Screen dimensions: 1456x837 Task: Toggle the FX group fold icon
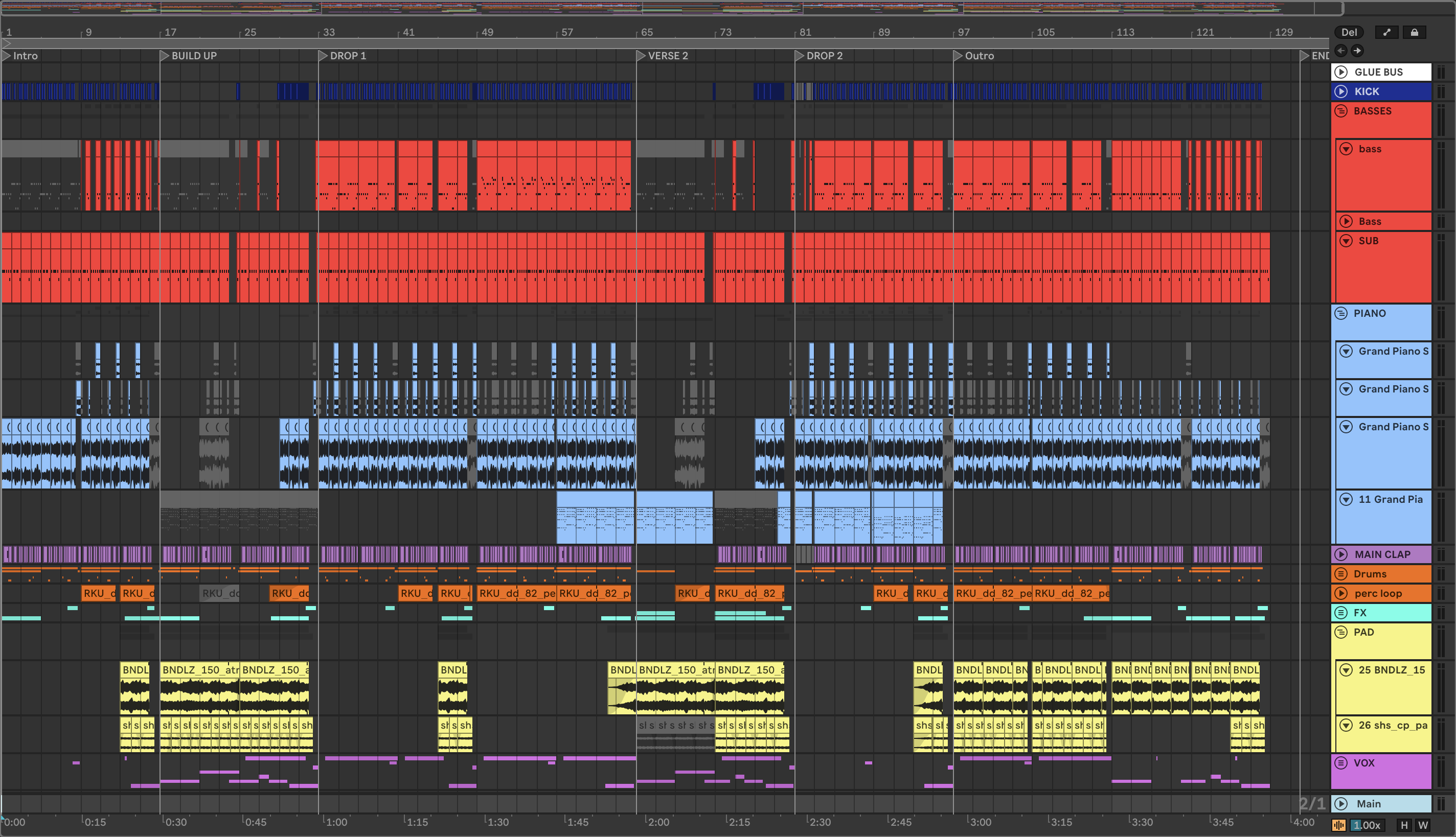coord(1341,613)
